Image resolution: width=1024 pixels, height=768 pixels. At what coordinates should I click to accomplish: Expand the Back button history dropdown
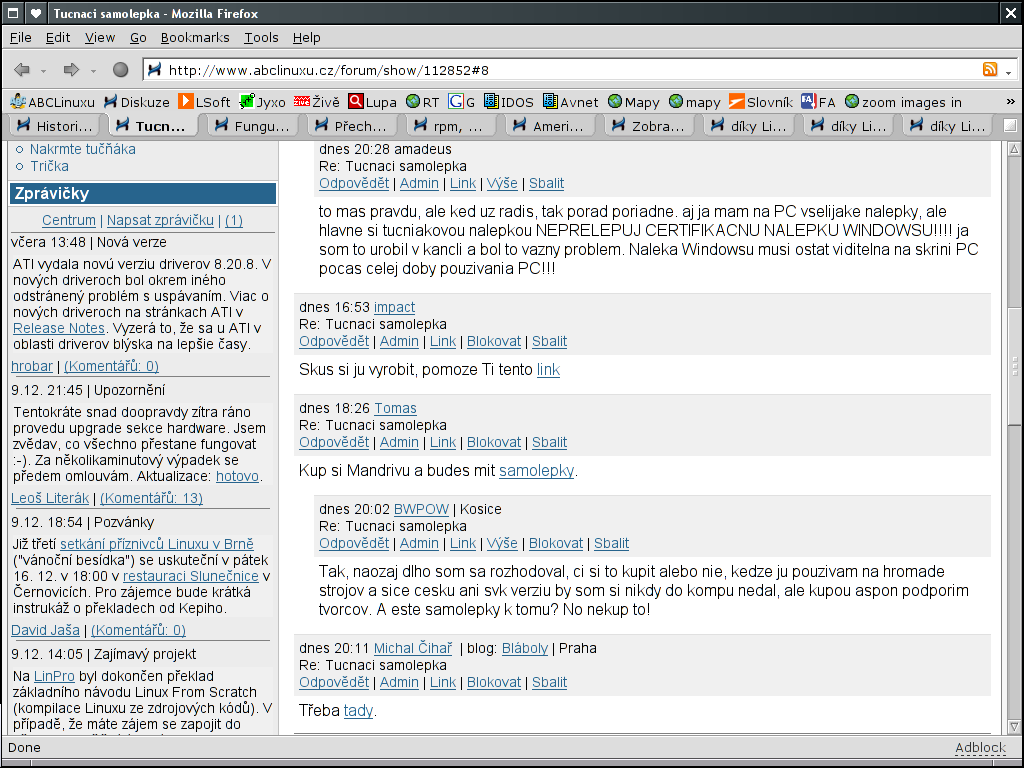44,71
